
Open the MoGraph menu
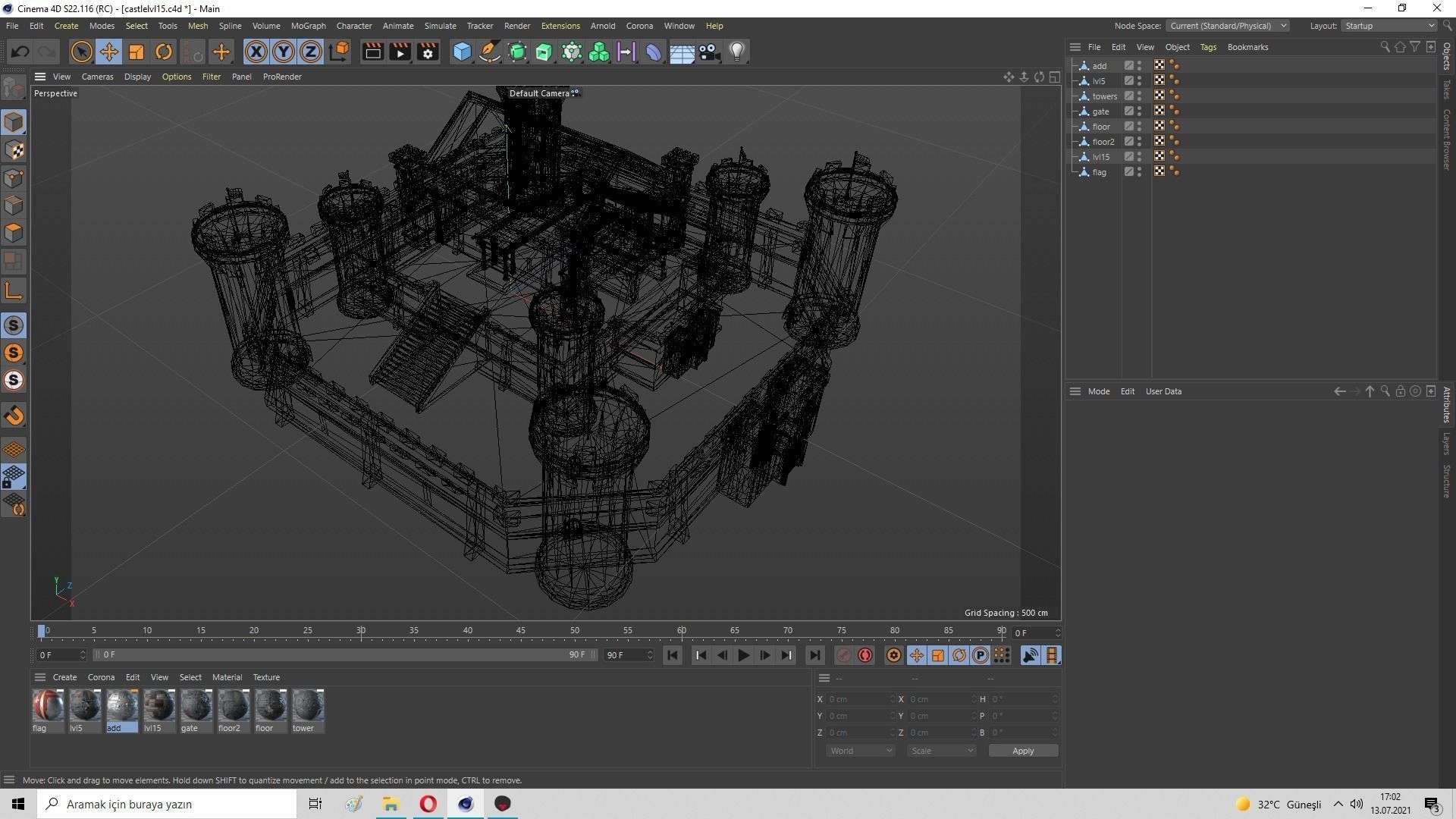coord(308,26)
